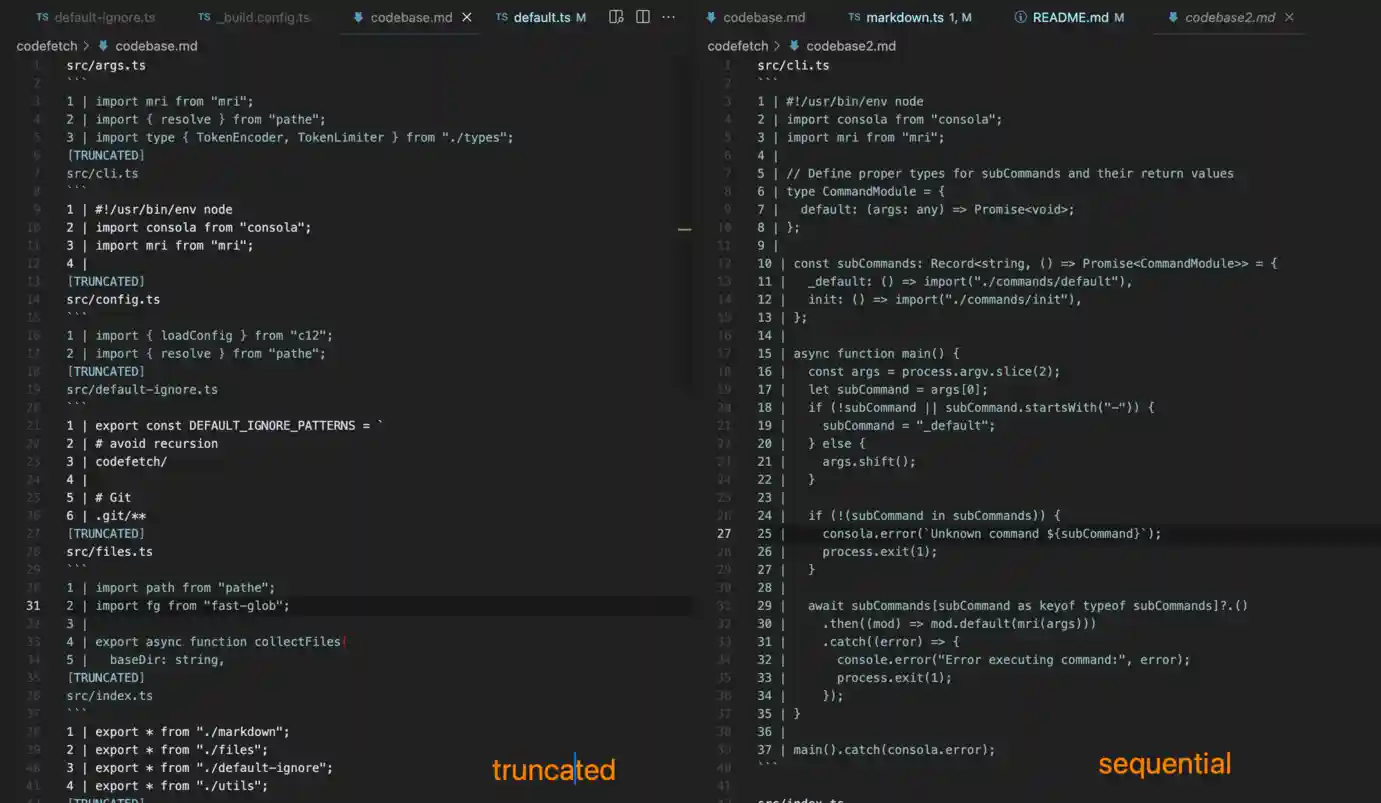Click the "let subCommand = args[0];" line
This screenshot has width=1381, height=803.
tap(873, 390)
